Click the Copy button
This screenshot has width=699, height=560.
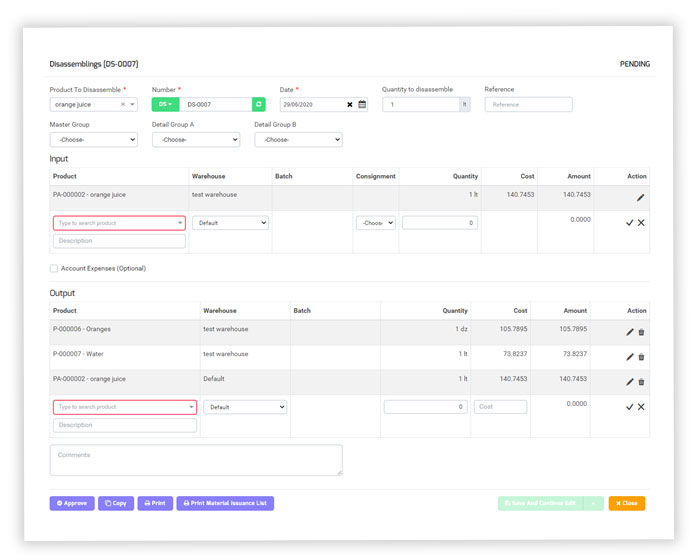(116, 503)
